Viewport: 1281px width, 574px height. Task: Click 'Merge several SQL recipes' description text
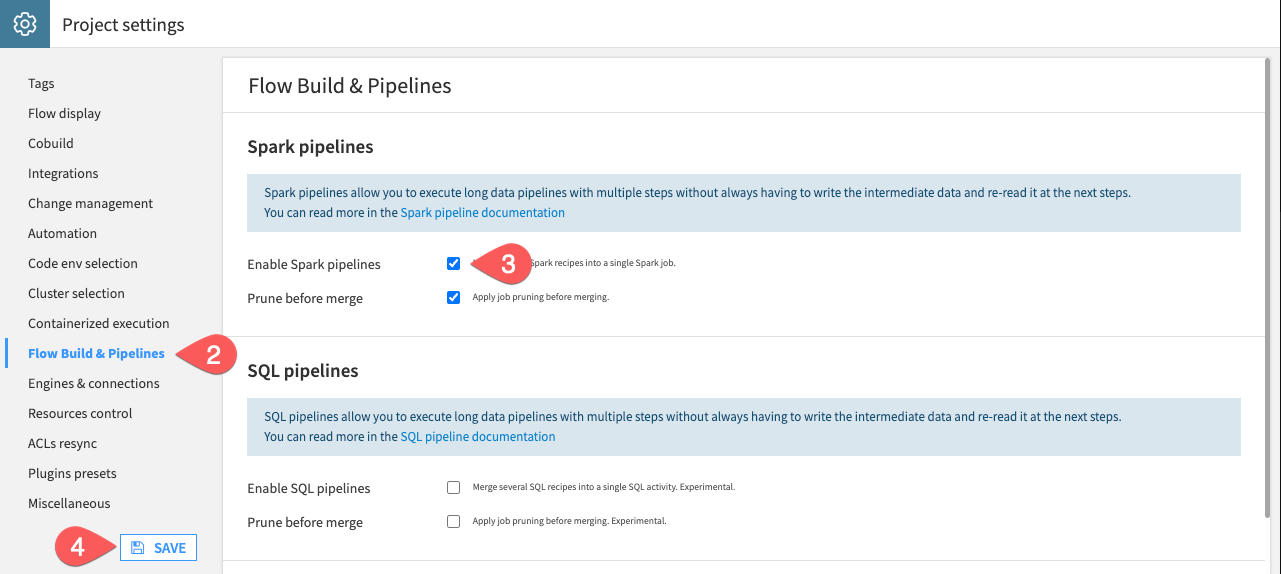point(604,487)
